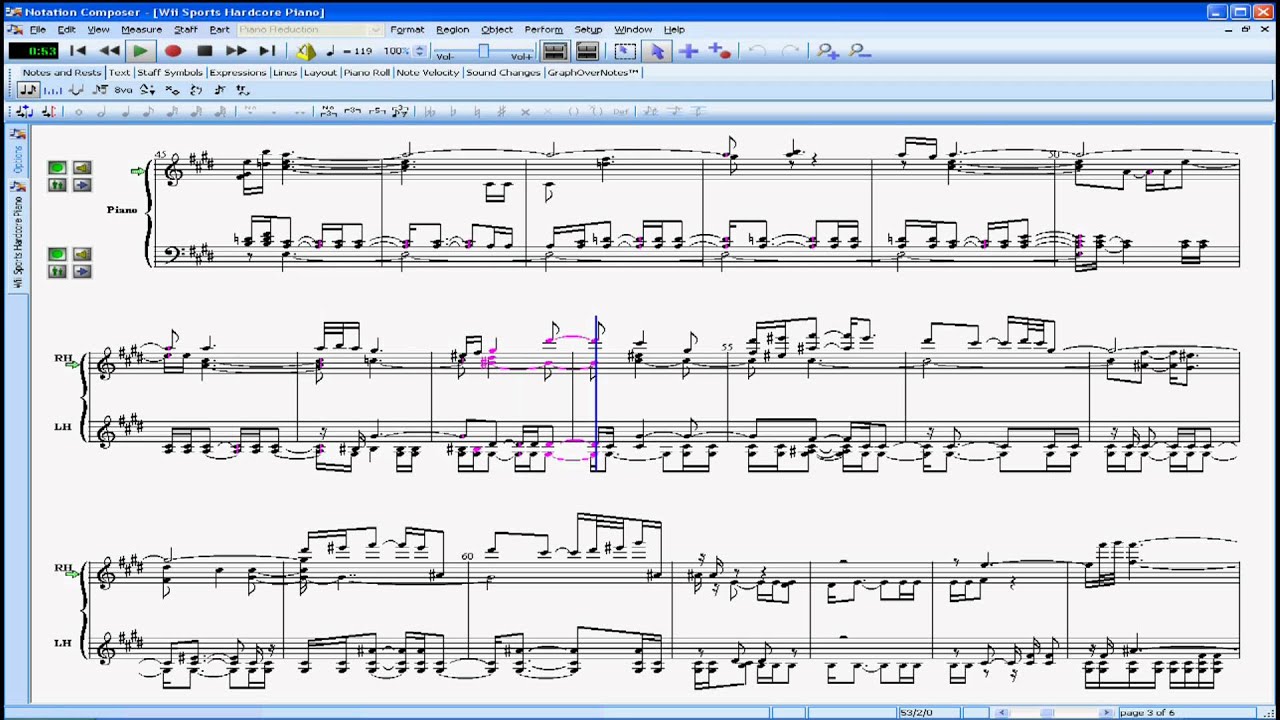Click the treble staff two-voices icon
1280x720 pixels.
pyautogui.click(x=57, y=185)
